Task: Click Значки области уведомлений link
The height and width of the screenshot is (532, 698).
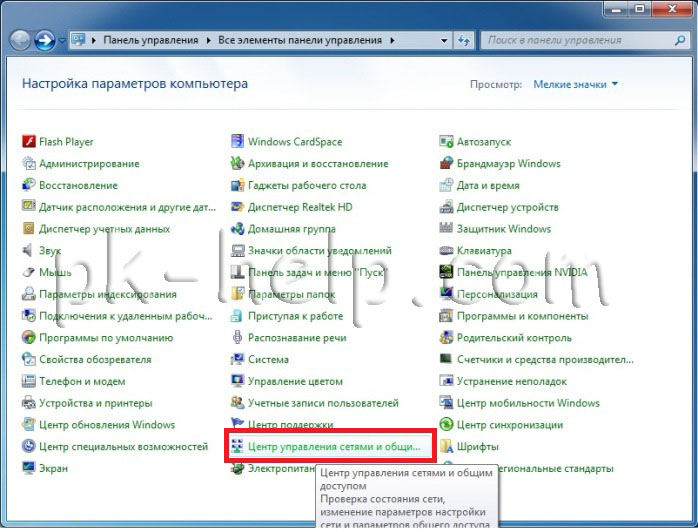Action: [320, 251]
